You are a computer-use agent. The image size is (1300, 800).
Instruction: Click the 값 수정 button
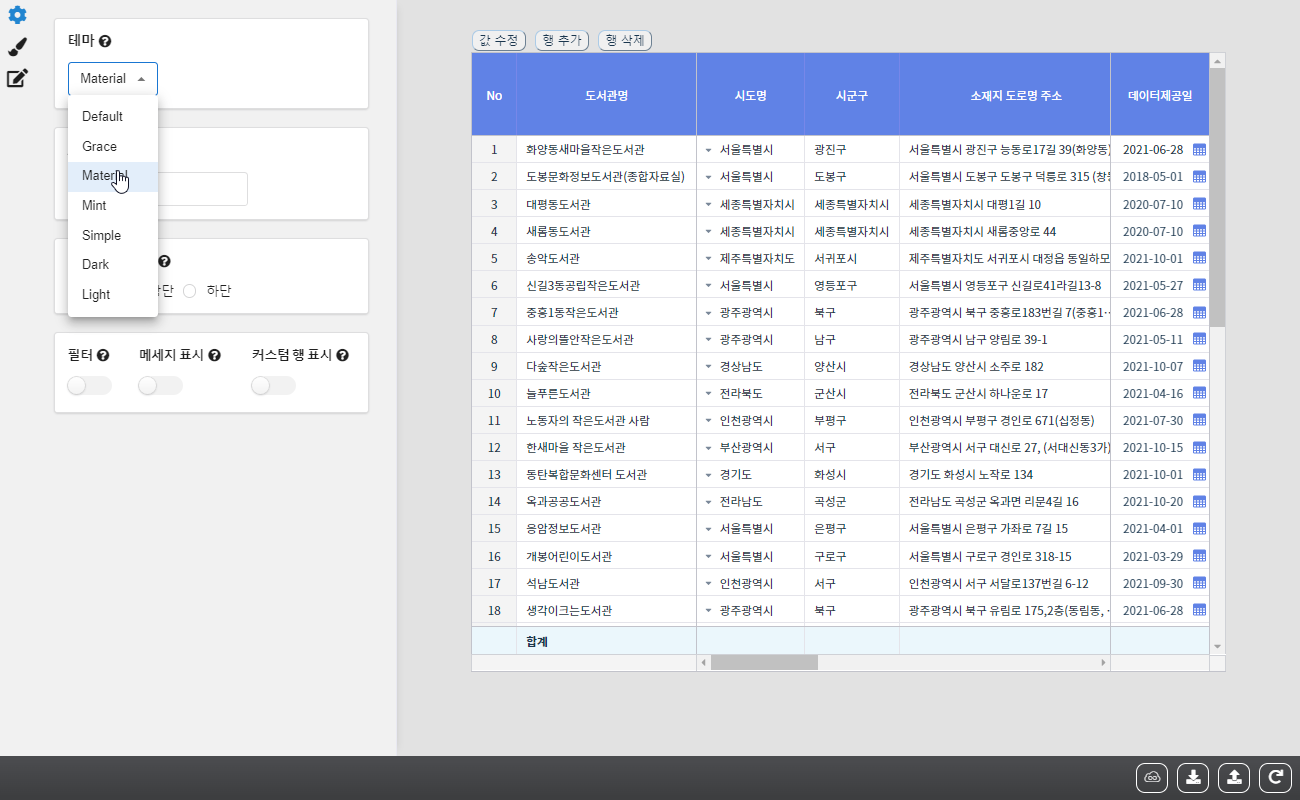click(498, 40)
